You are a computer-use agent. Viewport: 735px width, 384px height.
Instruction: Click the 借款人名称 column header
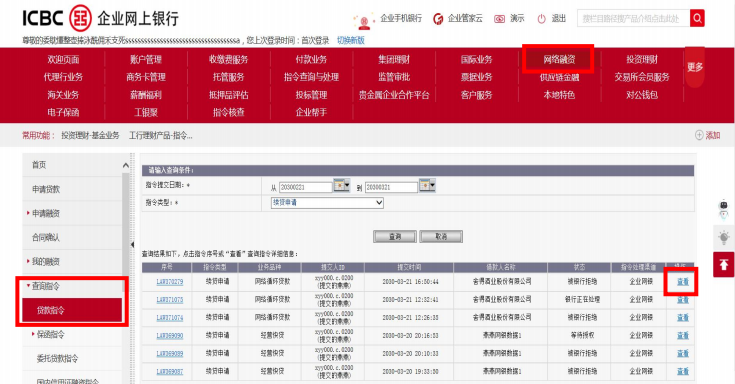point(500,267)
